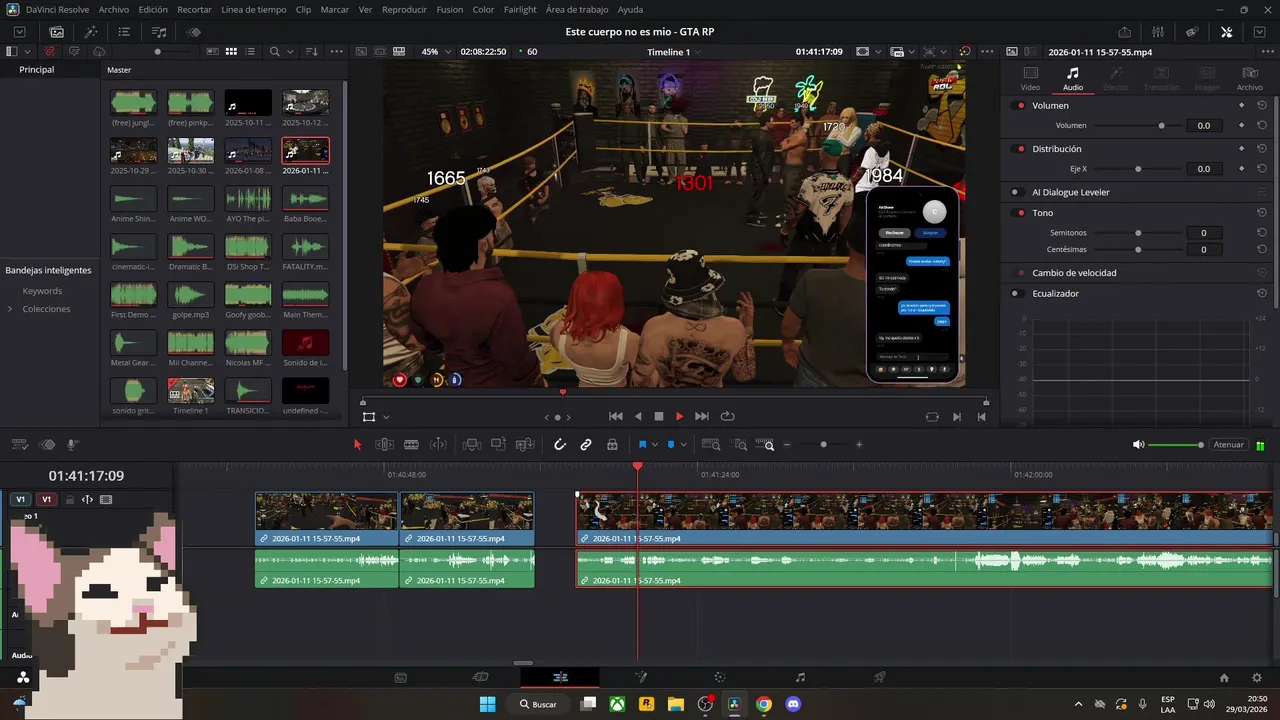Open the Quick Export icon
Screen dimensions: 1280x720
tap(1125, 32)
